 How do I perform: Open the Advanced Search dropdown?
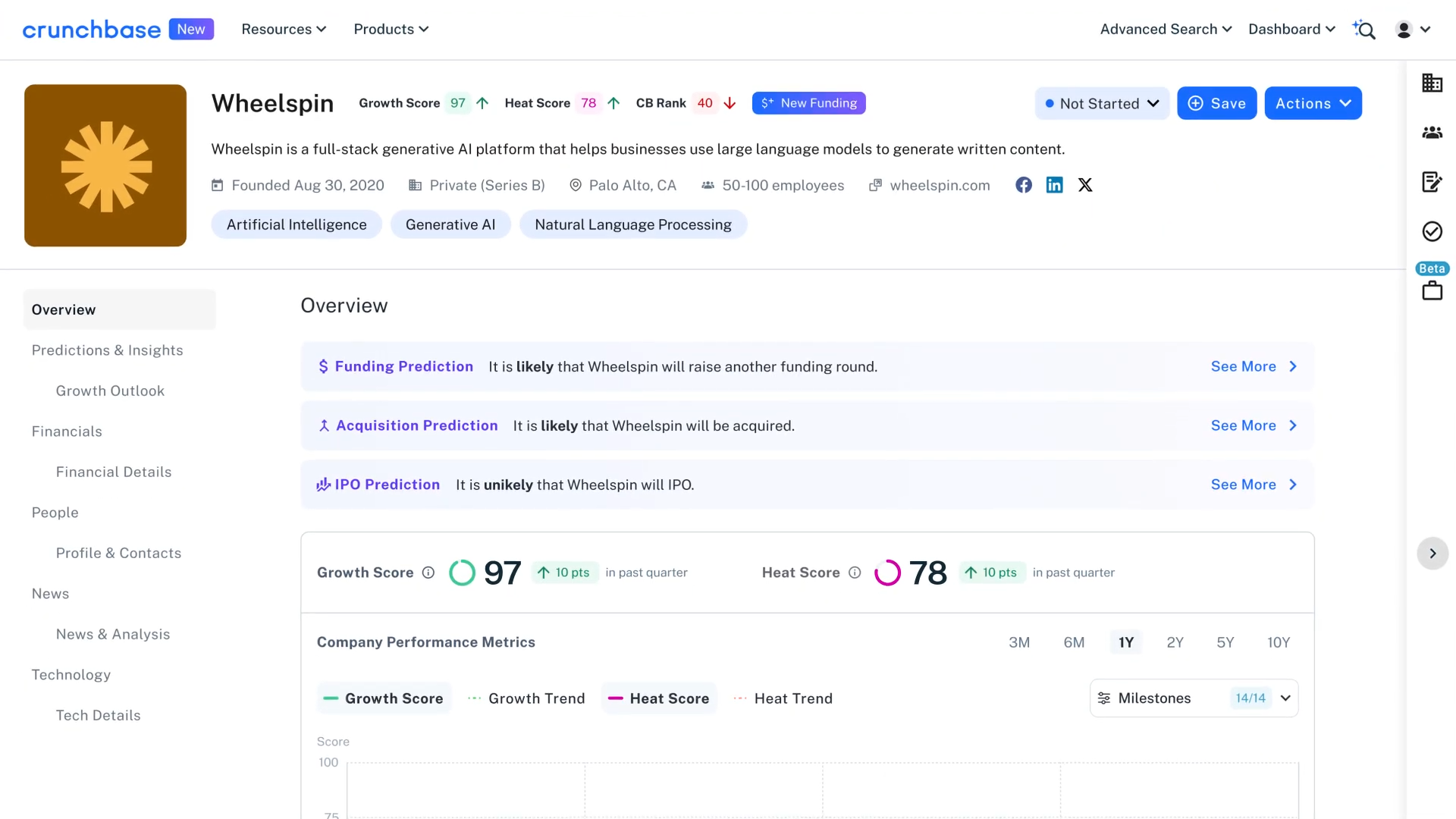1166,30
